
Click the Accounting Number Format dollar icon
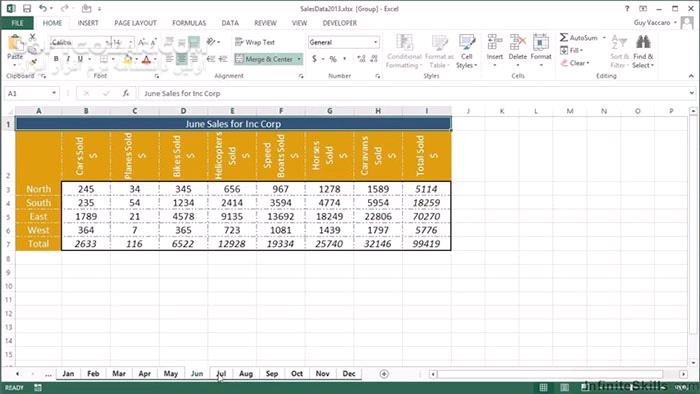click(315, 59)
